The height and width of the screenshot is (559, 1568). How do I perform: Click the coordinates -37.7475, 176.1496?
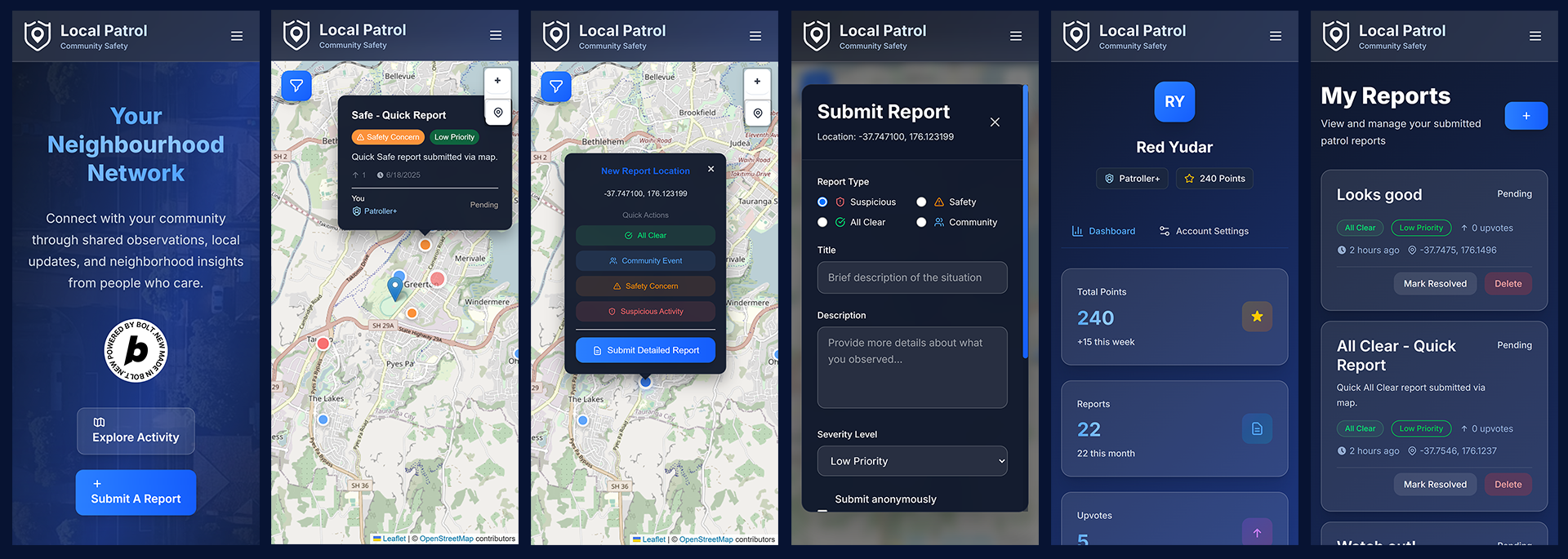point(1458,251)
